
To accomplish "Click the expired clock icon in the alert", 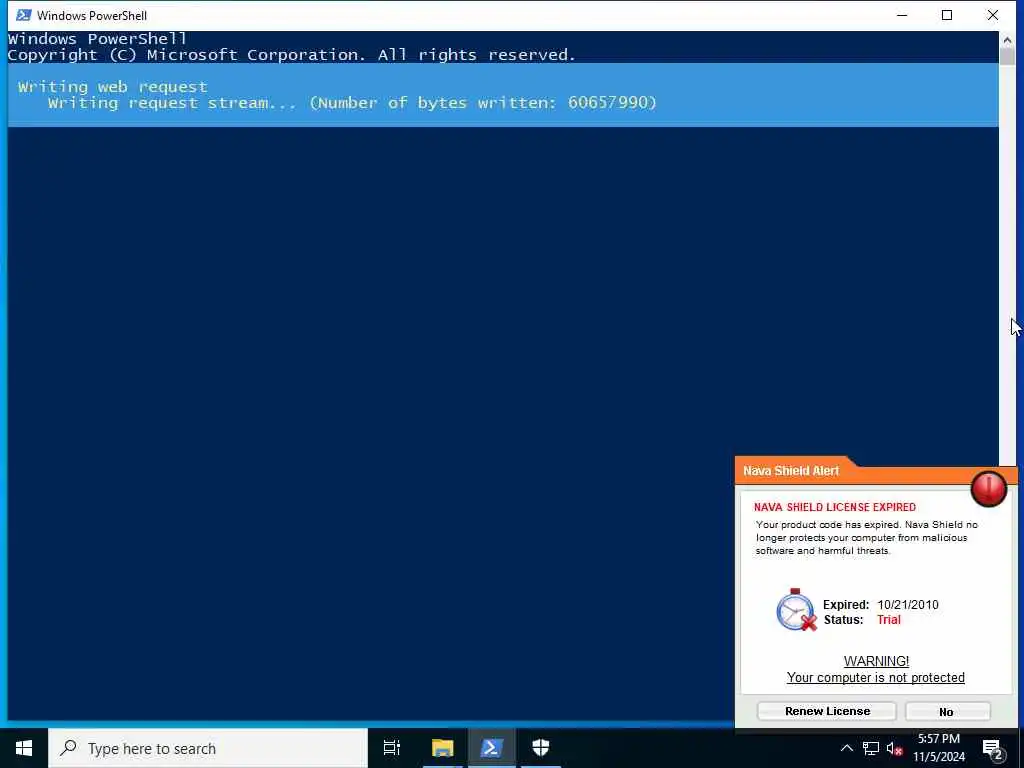I will click(796, 610).
